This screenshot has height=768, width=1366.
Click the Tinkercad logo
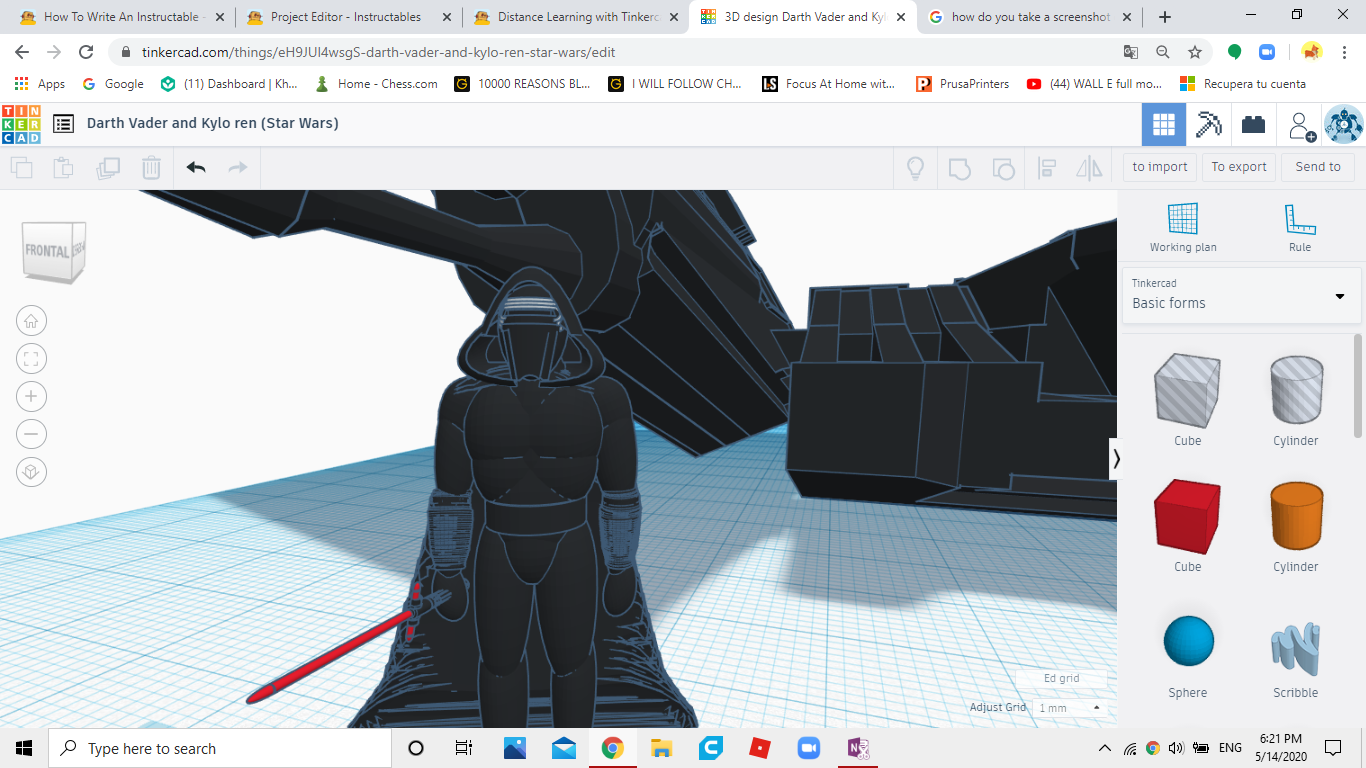pyautogui.click(x=21, y=124)
